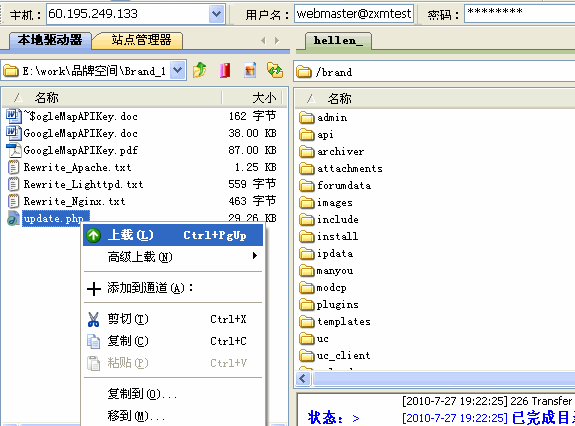
Task: Expand the local path E:\work dropdown
Action: [177, 70]
